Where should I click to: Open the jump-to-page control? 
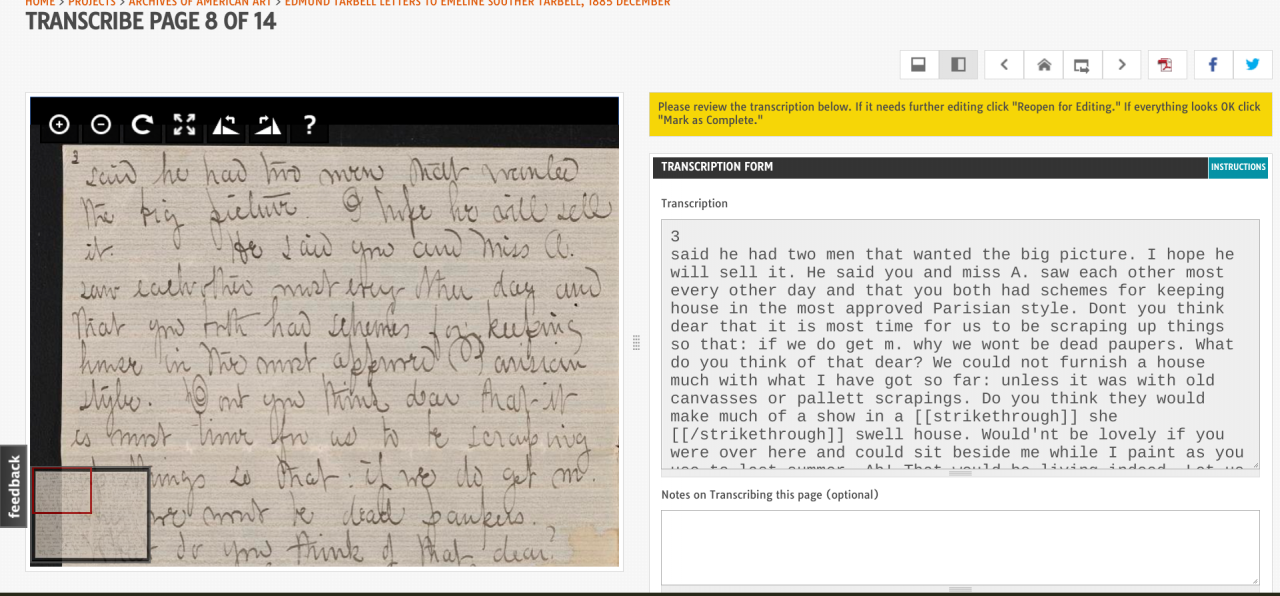click(x=1082, y=65)
